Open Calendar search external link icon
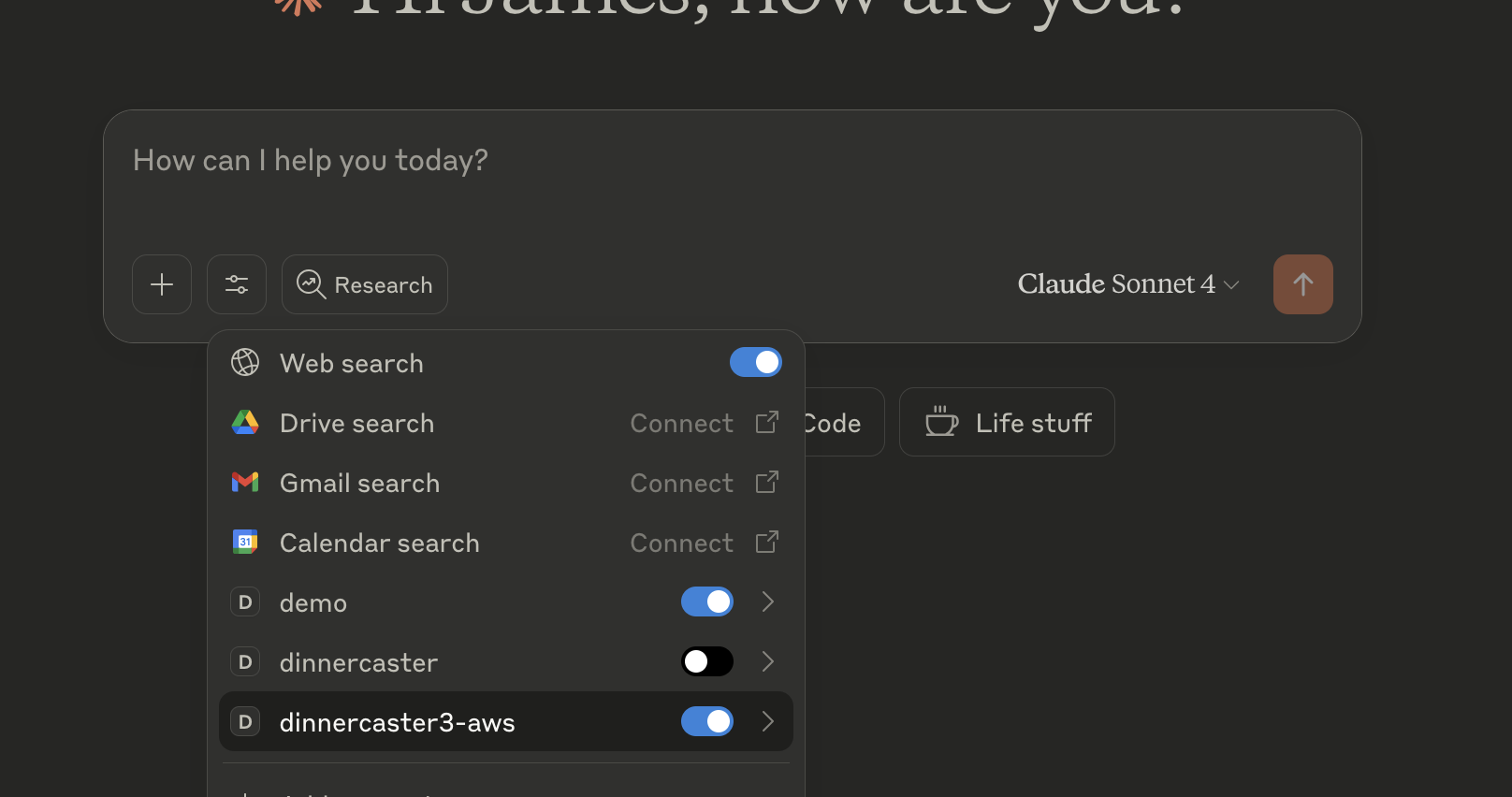 click(766, 543)
